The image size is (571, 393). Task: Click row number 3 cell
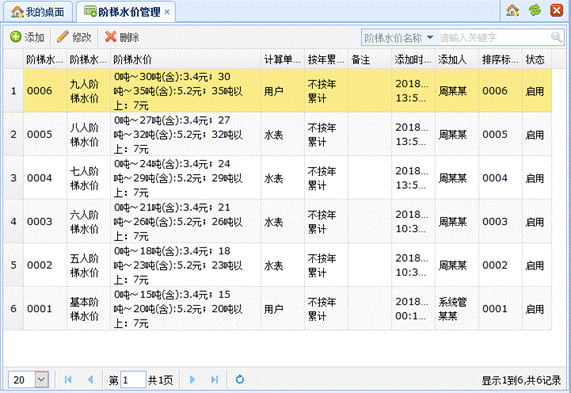pyautogui.click(x=13, y=178)
